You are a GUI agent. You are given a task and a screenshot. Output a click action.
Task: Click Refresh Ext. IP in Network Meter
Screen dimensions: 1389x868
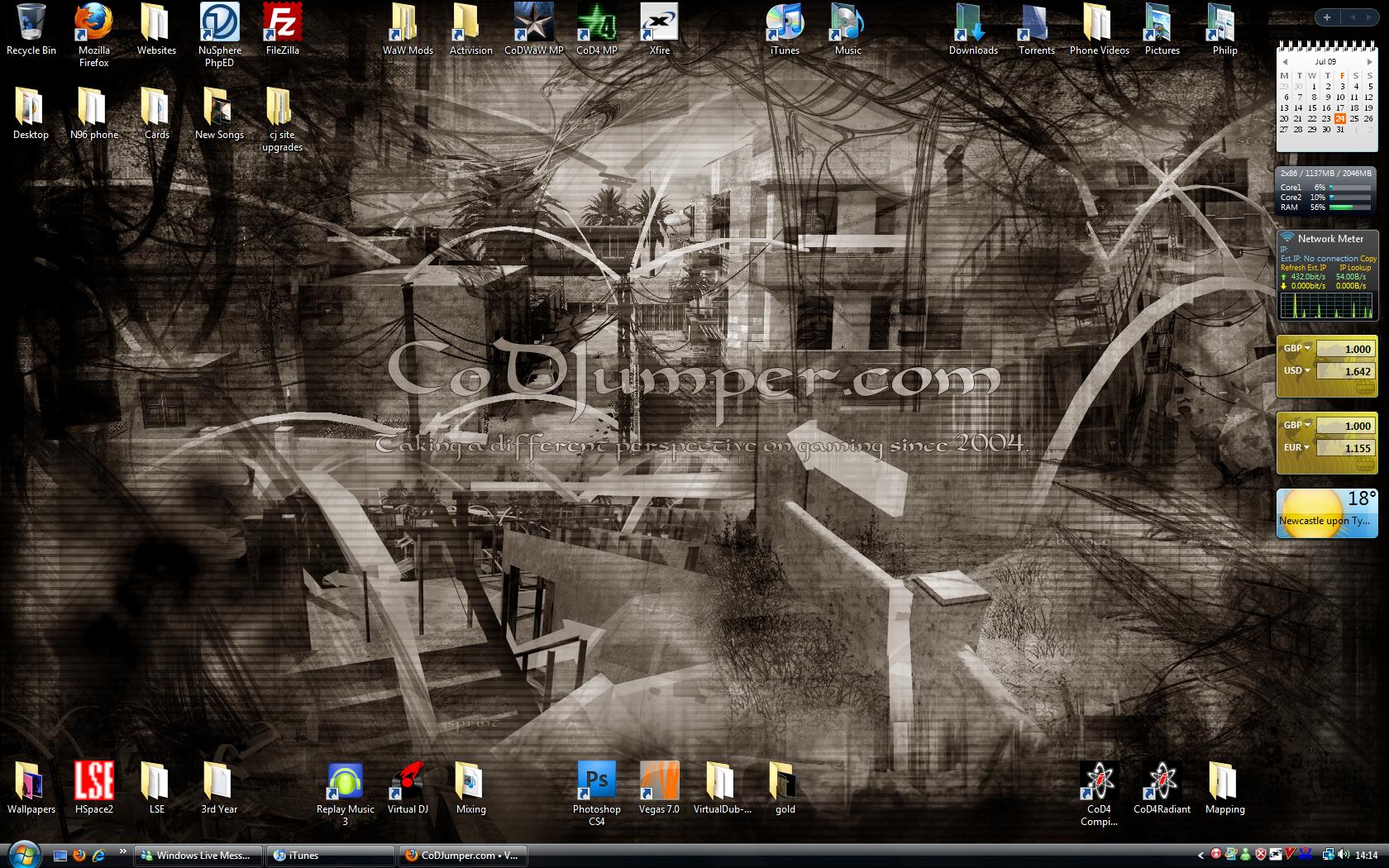pos(1303,268)
